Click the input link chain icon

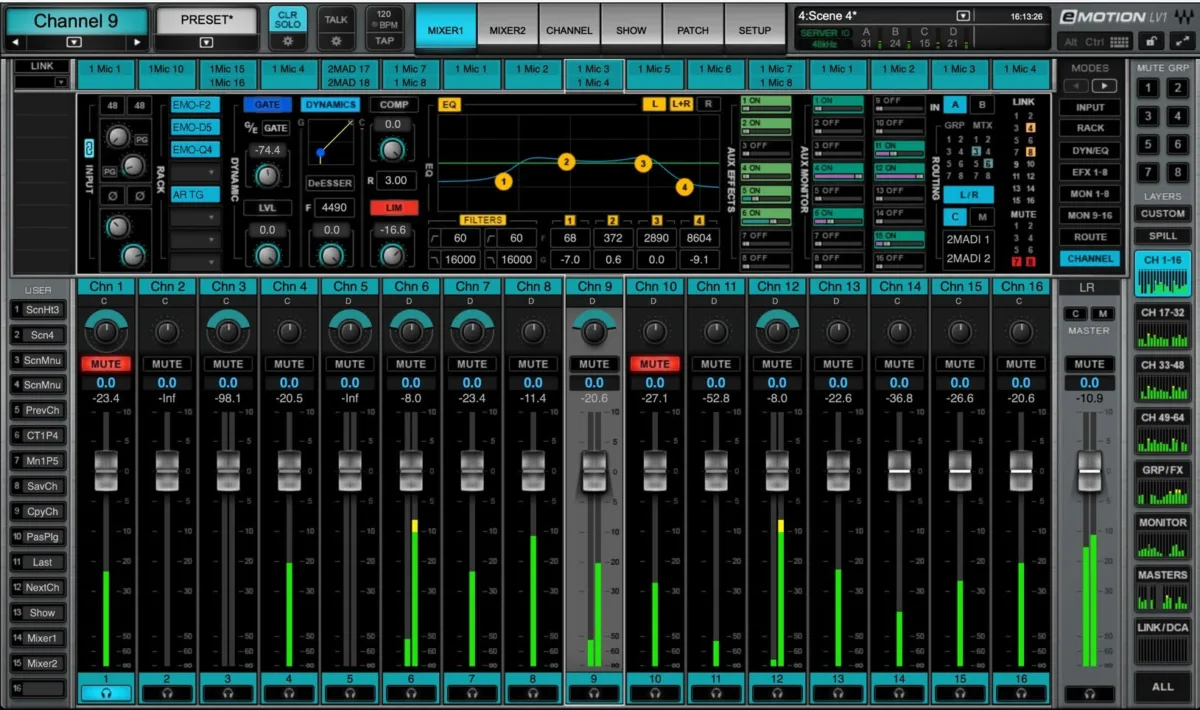tap(89, 149)
